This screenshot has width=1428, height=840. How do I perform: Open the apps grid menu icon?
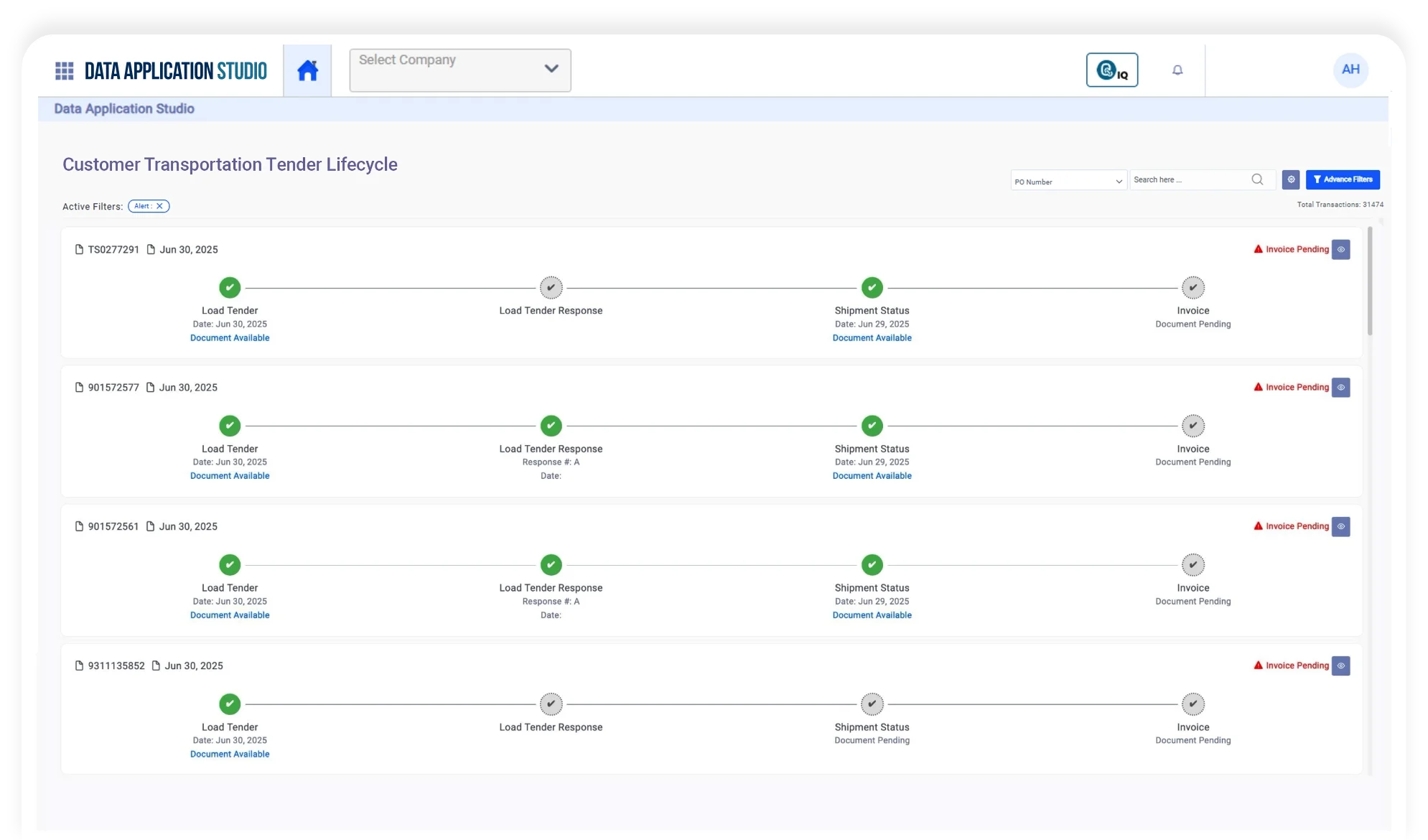pos(65,70)
